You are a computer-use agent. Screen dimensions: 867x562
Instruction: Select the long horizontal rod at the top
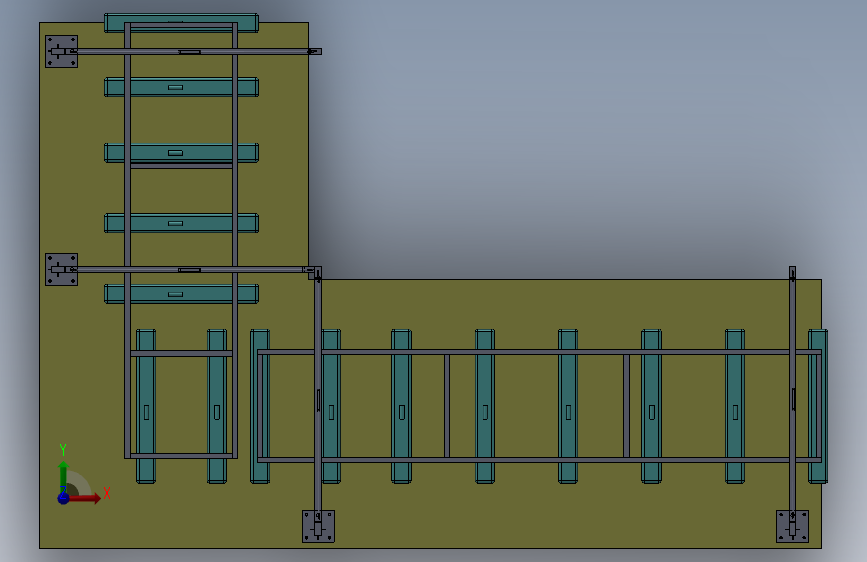point(196,51)
